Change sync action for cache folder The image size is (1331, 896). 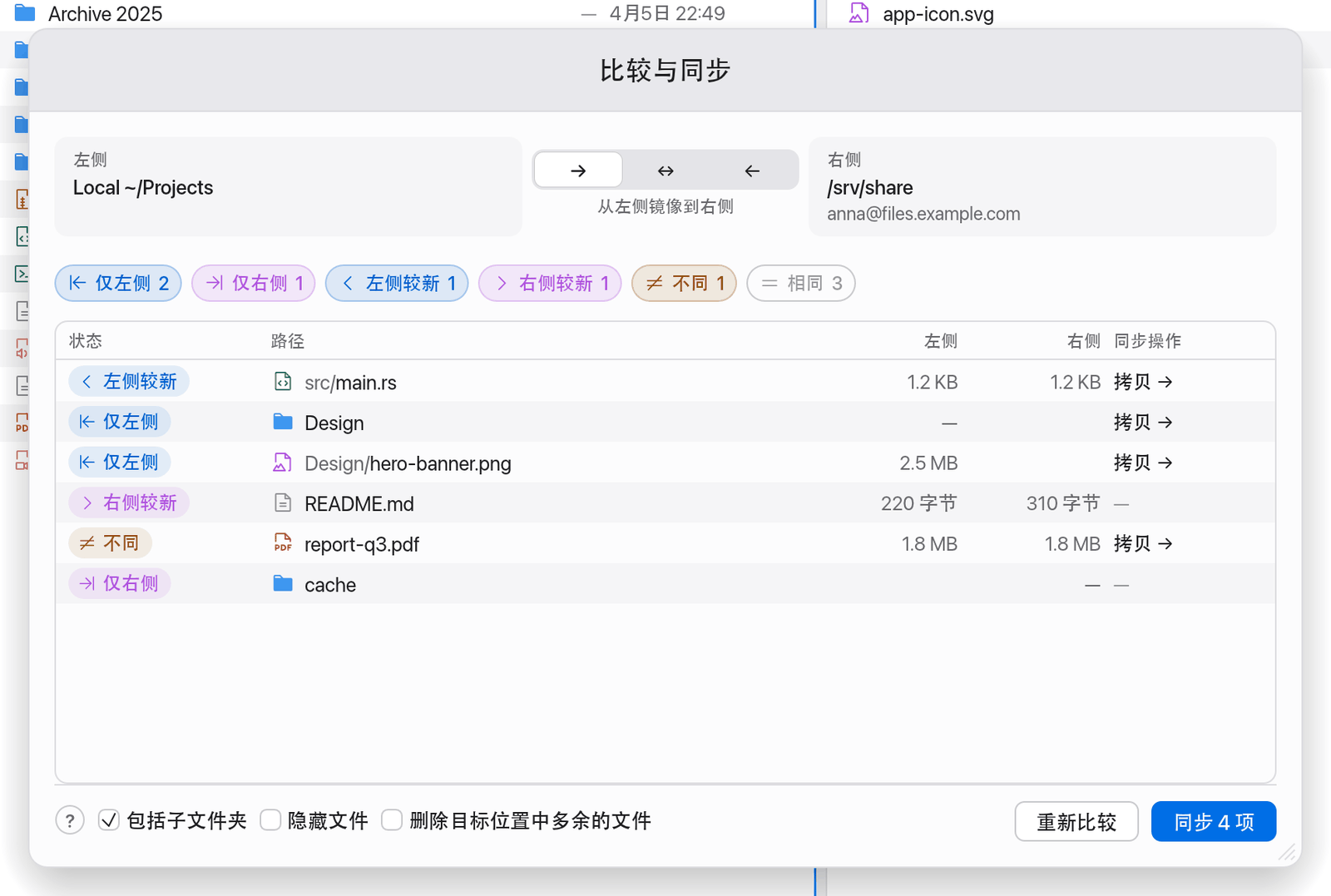coord(1121,585)
